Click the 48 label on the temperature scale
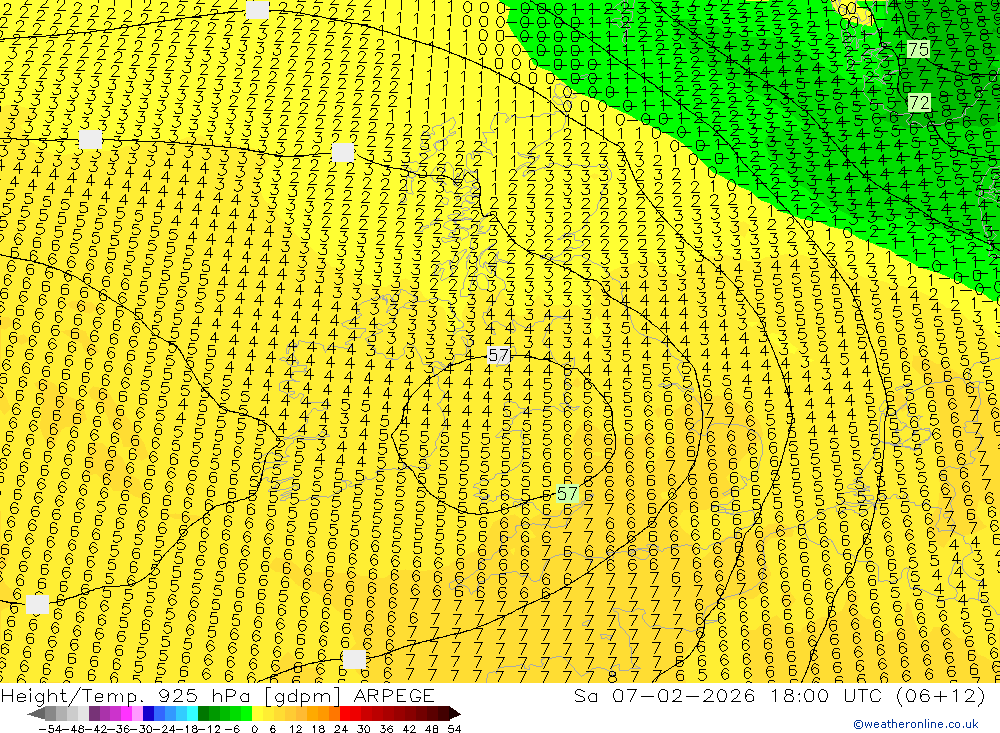Image resolution: width=1000 pixels, height=733 pixels. click(x=432, y=729)
